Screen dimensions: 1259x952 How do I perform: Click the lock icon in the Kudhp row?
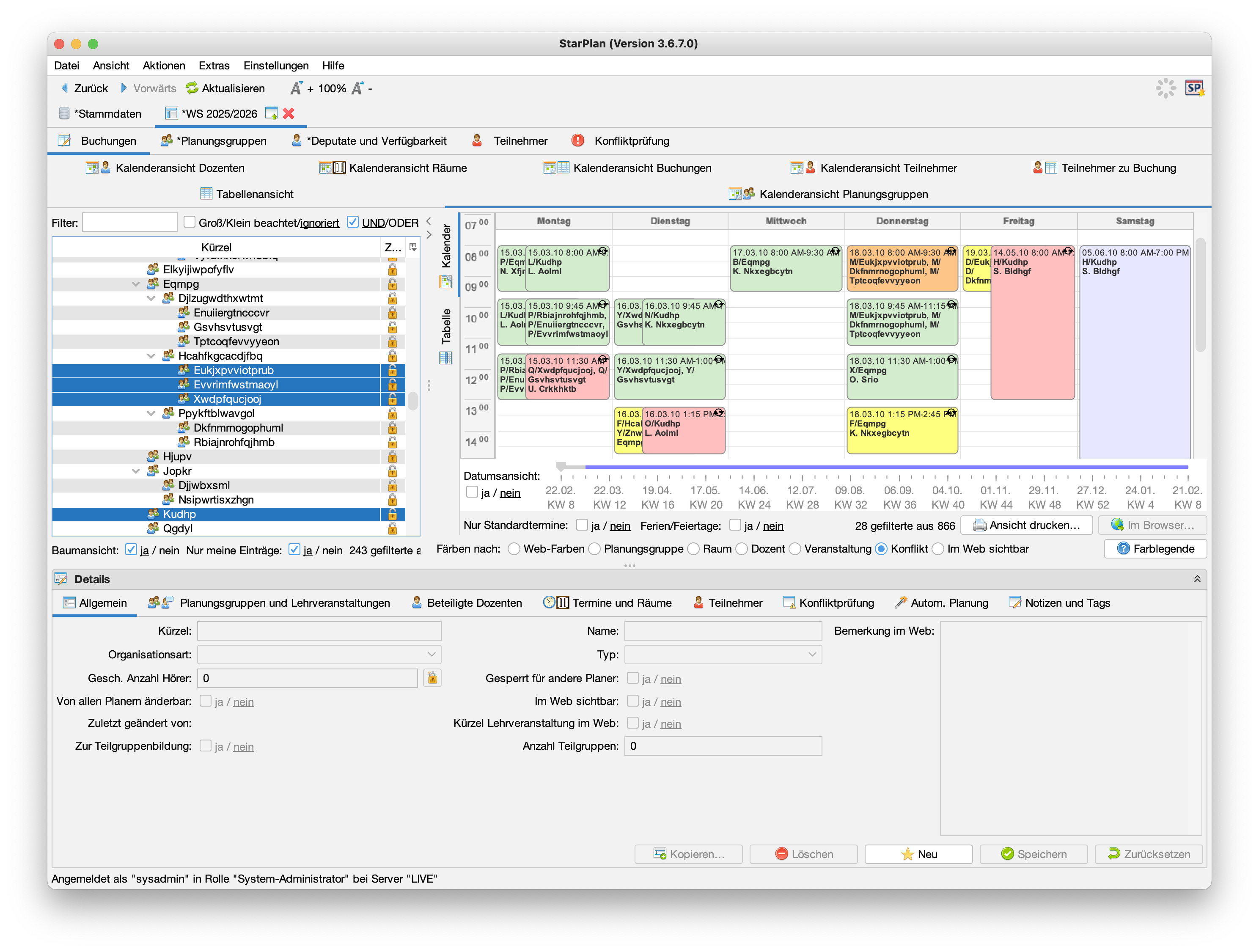(392, 514)
